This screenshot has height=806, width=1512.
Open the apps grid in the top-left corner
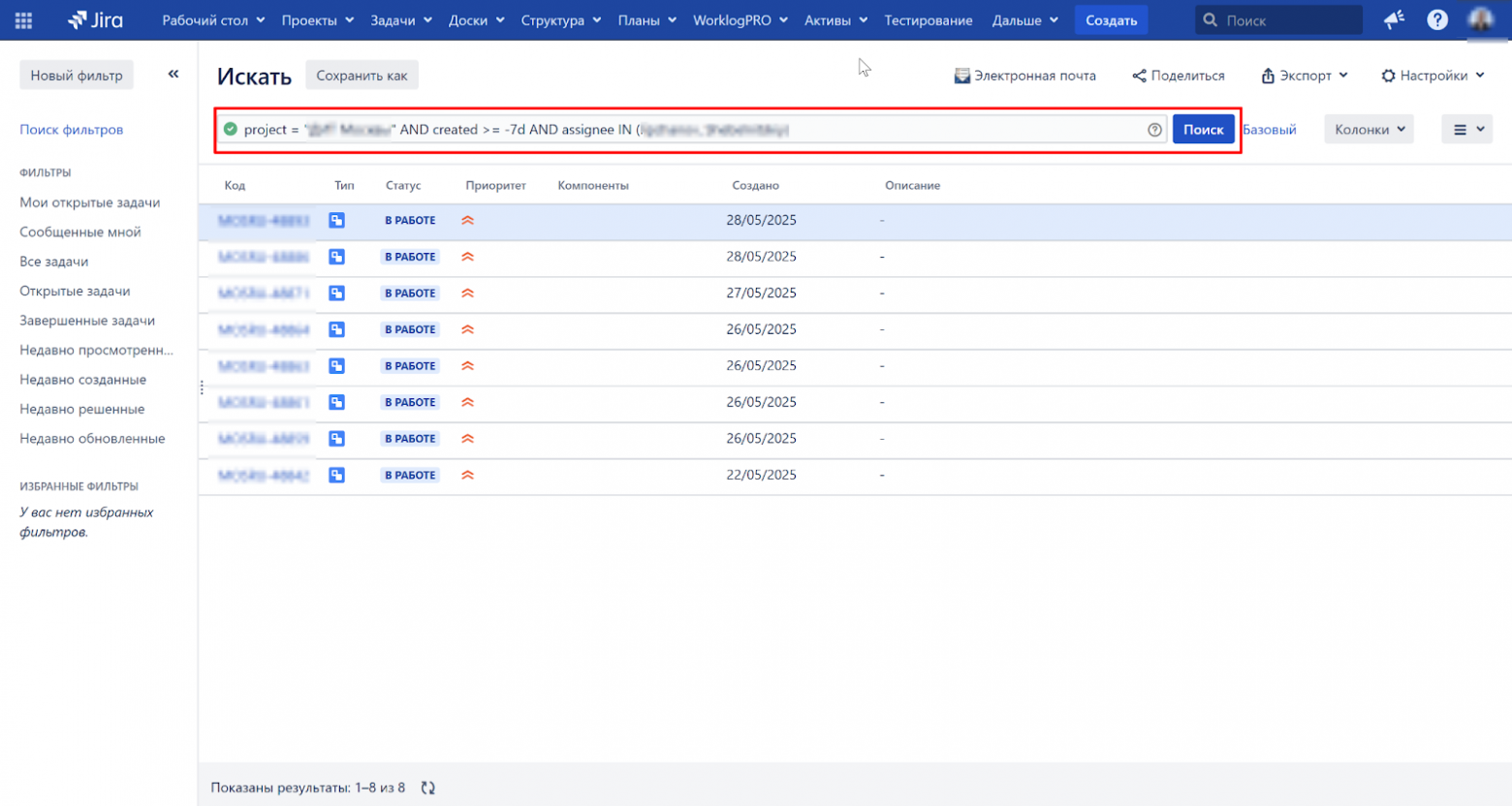click(23, 19)
